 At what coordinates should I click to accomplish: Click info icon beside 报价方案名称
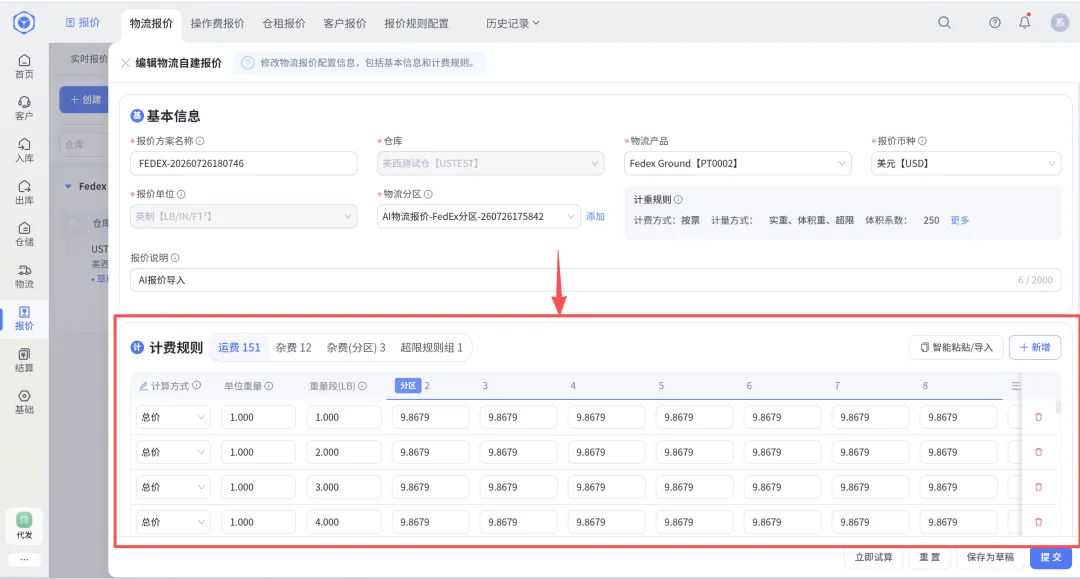pyautogui.click(x=200, y=140)
